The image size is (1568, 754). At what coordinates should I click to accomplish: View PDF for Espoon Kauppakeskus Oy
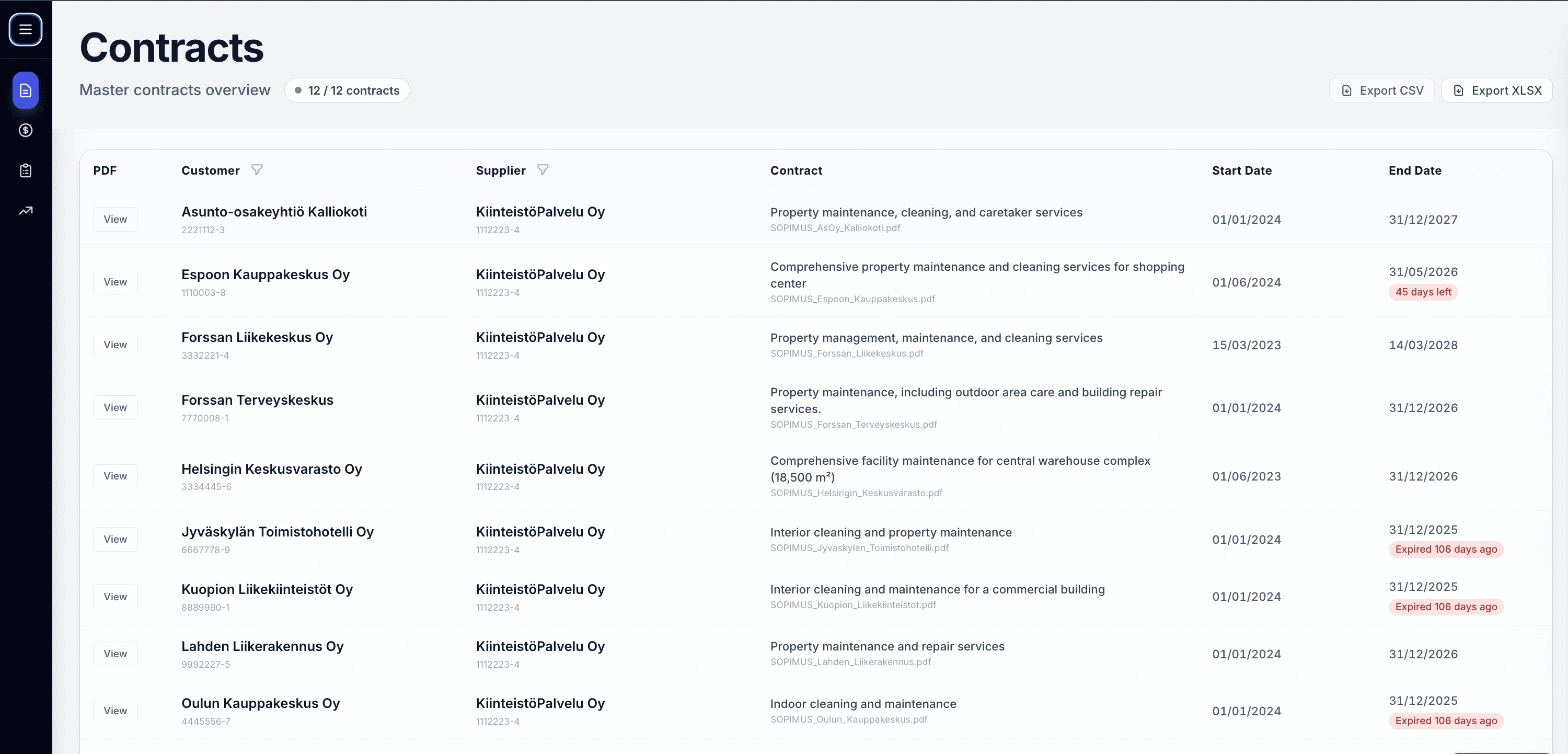(115, 282)
